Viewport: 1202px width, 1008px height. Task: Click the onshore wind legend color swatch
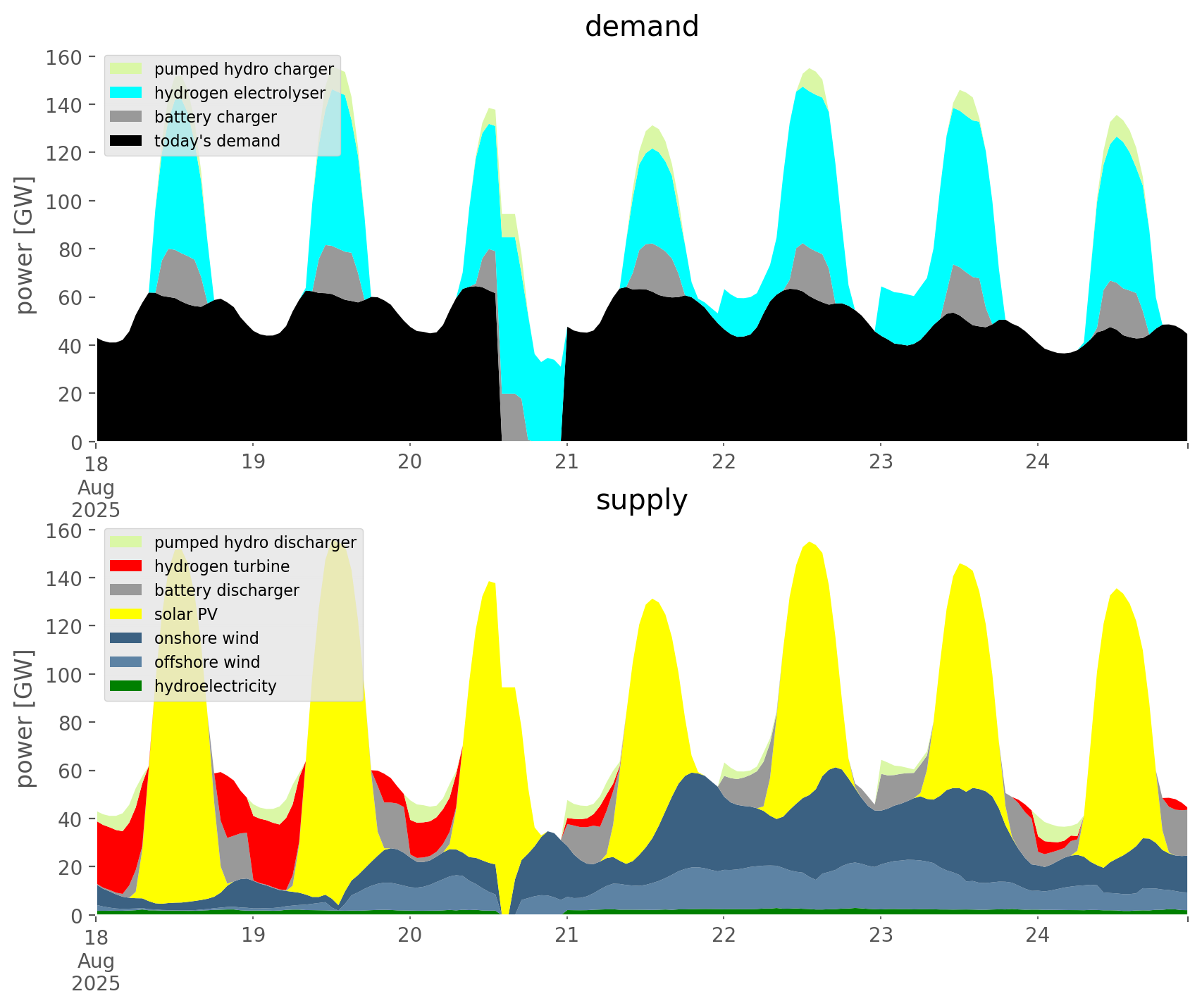pyautogui.click(x=126, y=638)
